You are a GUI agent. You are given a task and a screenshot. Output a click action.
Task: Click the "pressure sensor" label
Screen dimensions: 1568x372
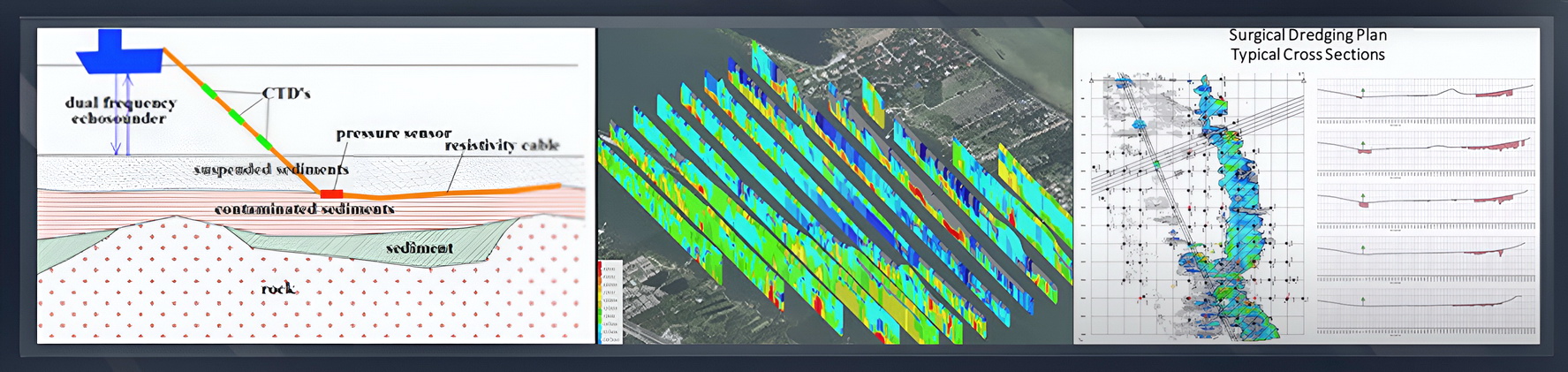(393, 133)
